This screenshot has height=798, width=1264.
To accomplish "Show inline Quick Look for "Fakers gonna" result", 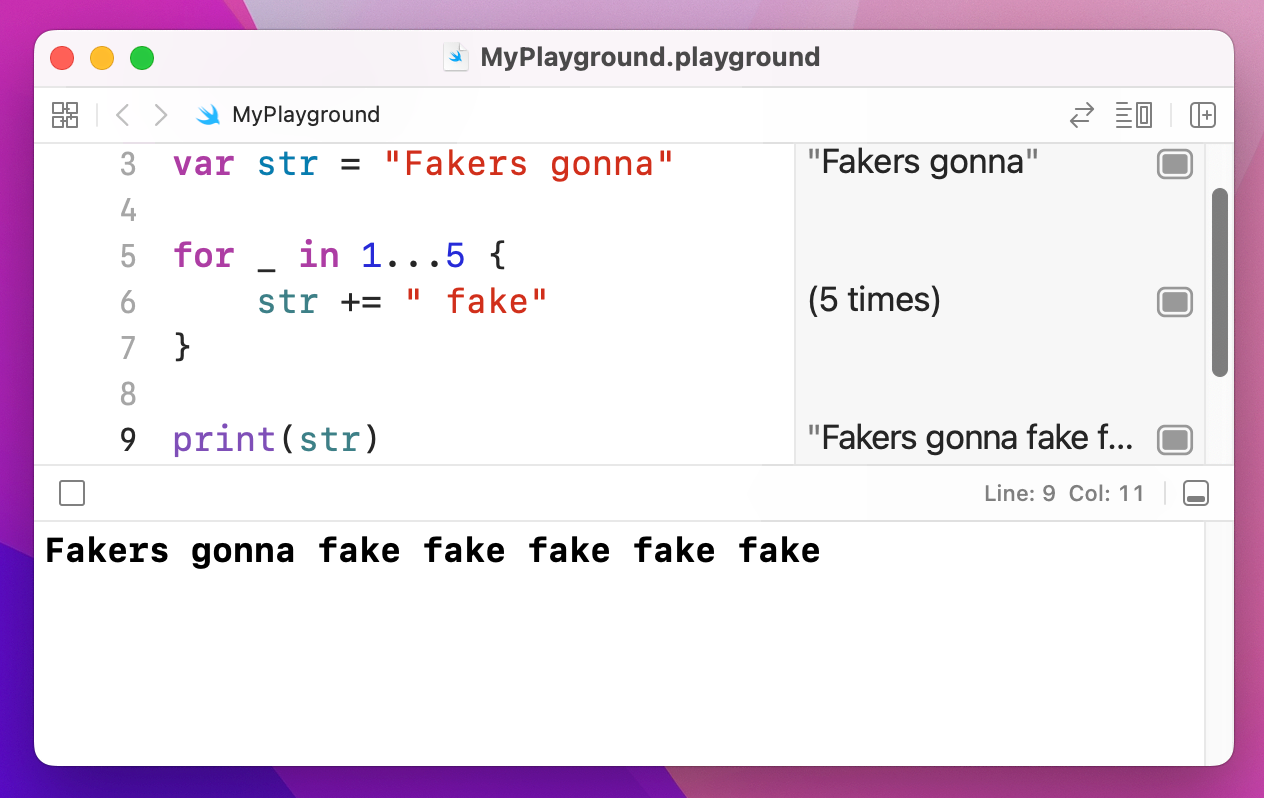I will [1174, 163].
